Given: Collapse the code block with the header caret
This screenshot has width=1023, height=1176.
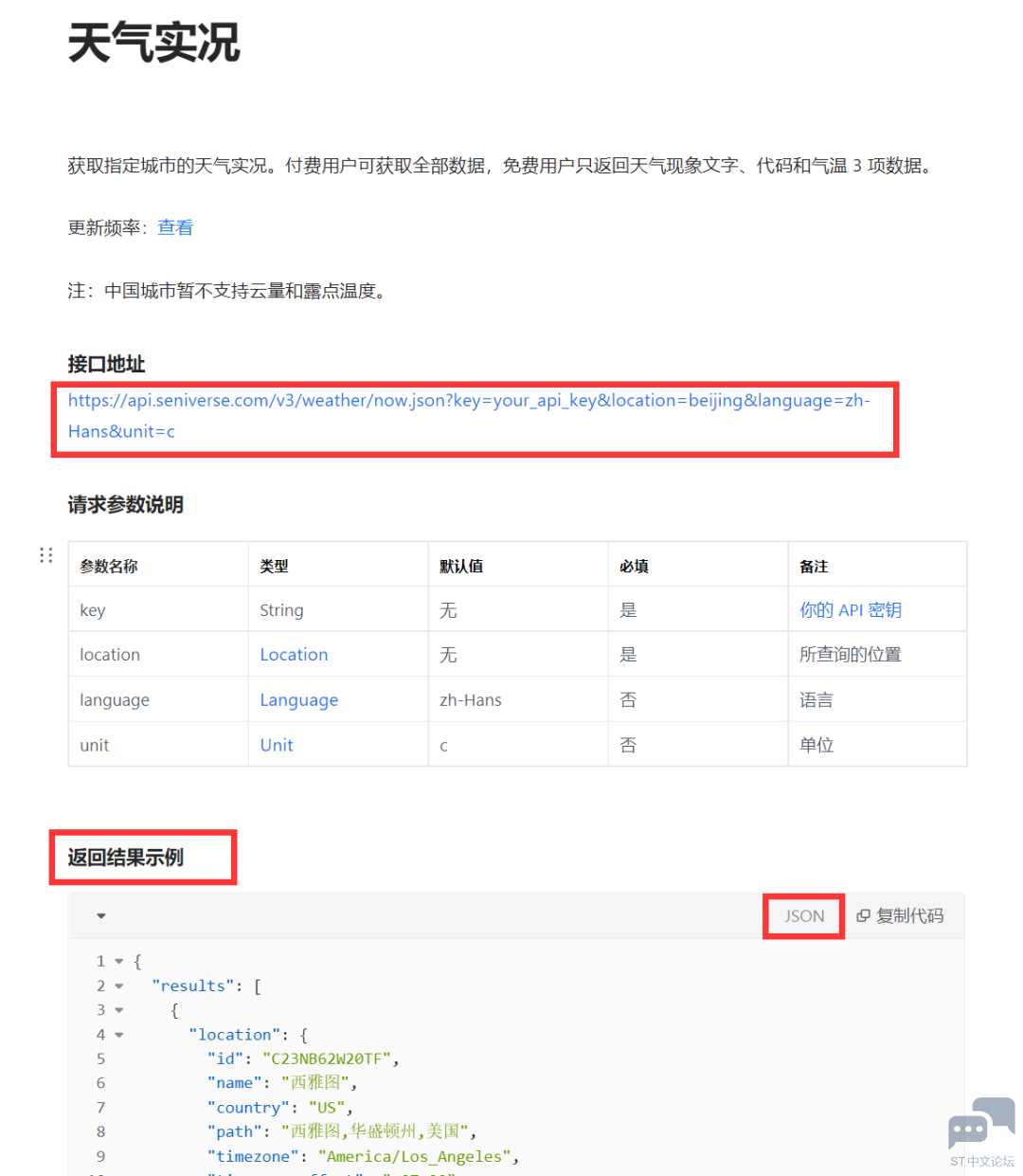Looking at the screenshot, I should (x=101, y=915).
